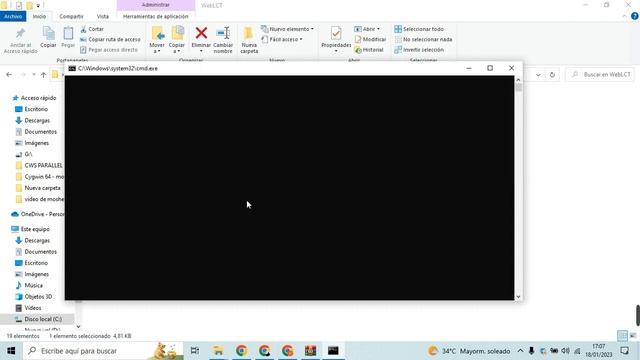
Task: Click the Pegar ribbon icon
Action: [x=68, y=33]
